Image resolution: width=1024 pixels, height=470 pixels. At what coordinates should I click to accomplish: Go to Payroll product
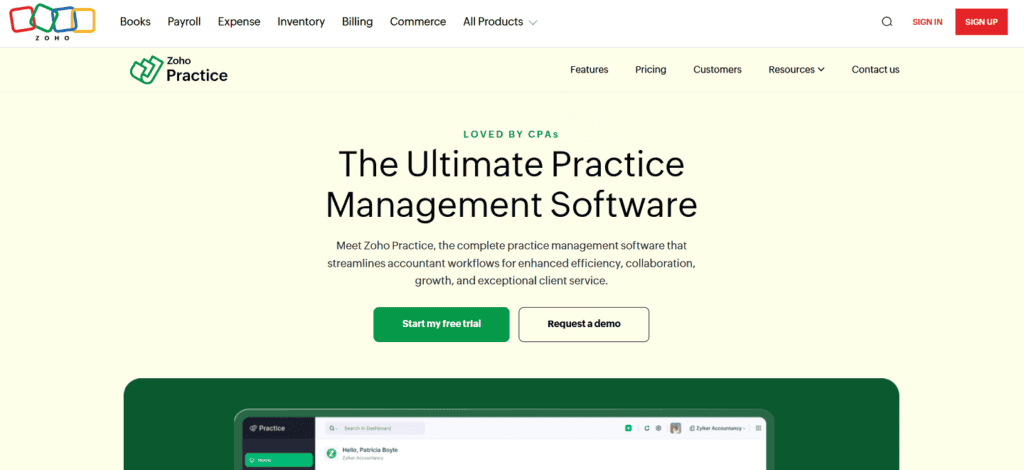pos(184,22)
